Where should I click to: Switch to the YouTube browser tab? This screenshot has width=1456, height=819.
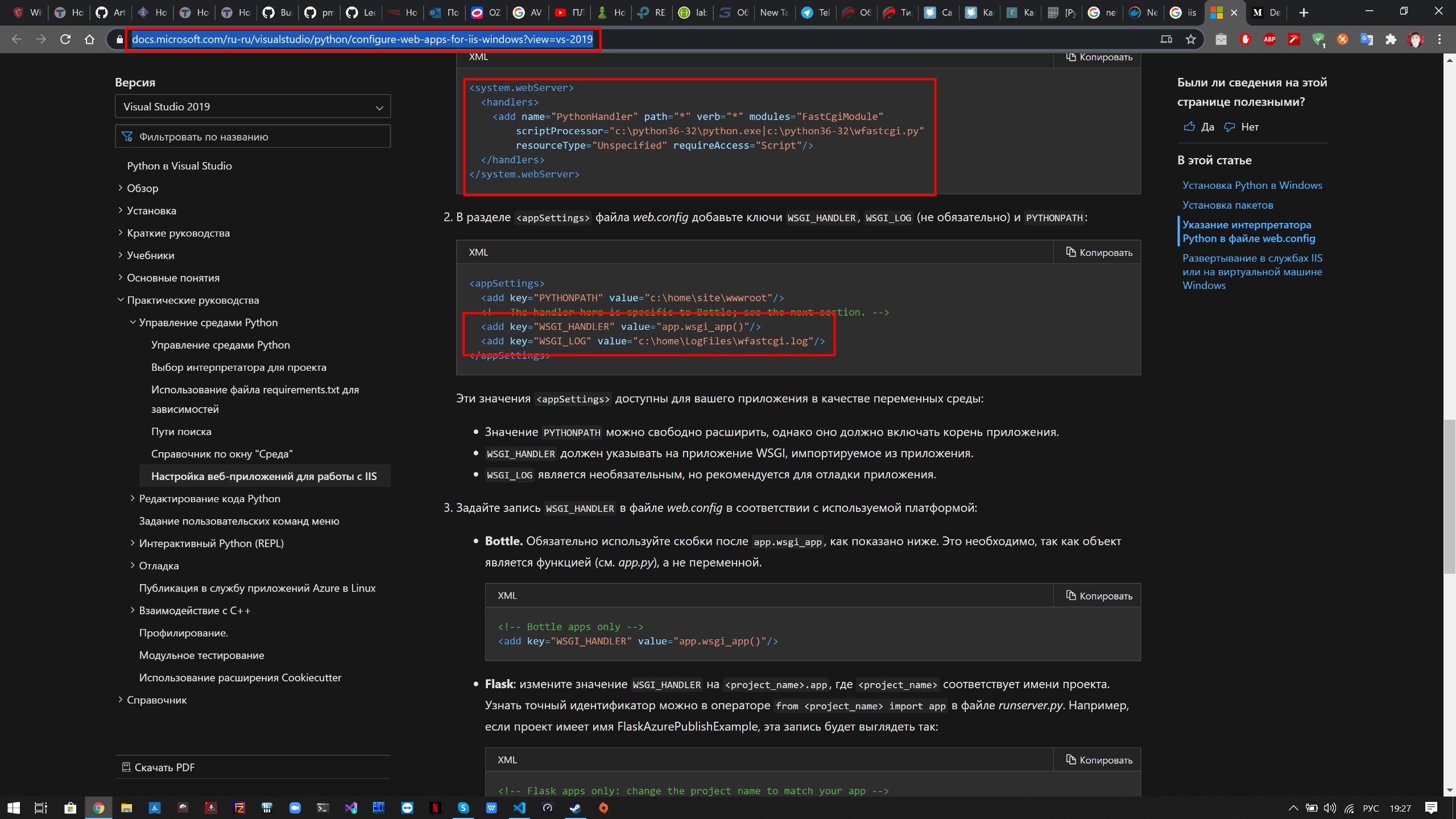click(569, 13)
